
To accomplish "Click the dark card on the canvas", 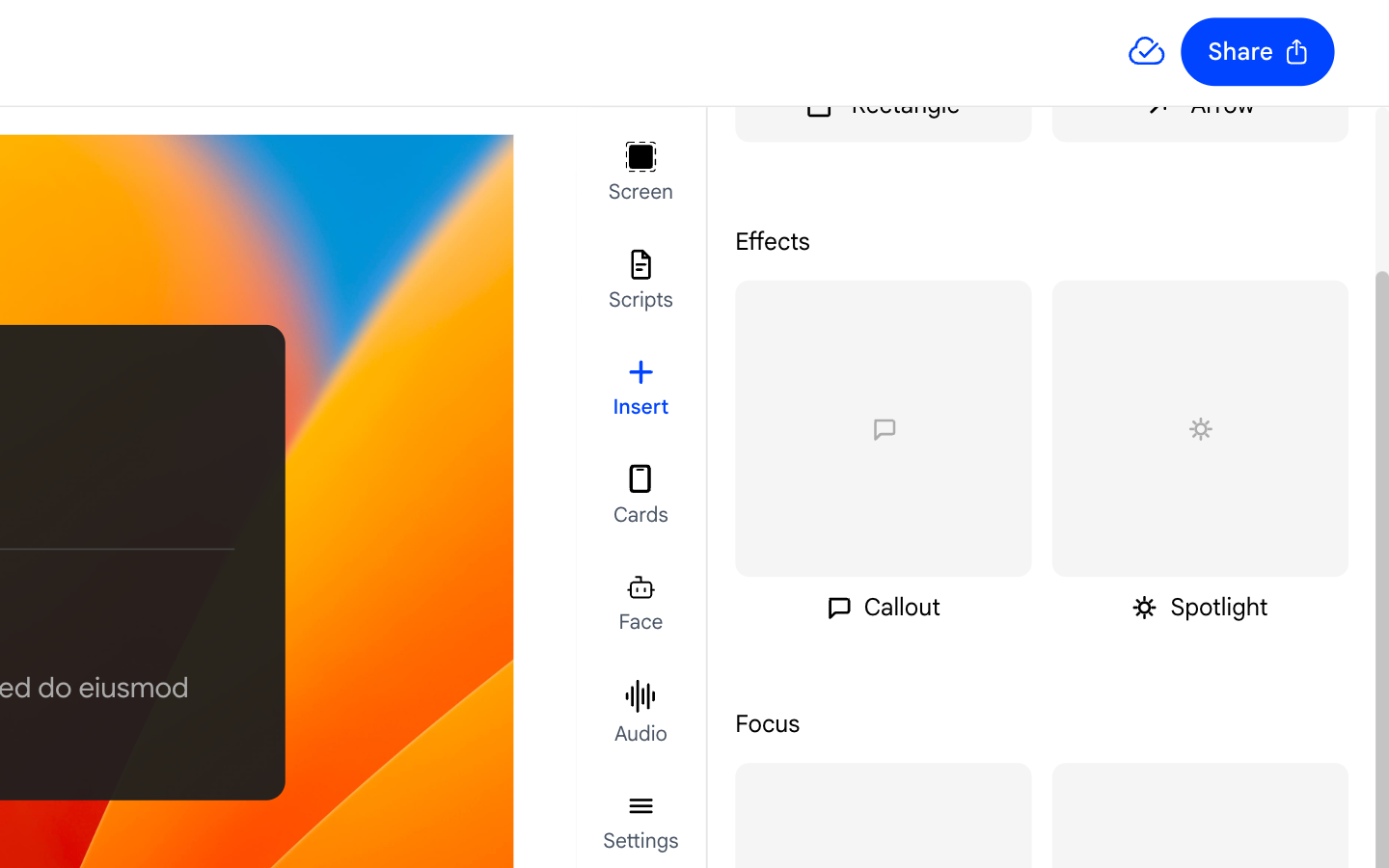I will (142, 562).
